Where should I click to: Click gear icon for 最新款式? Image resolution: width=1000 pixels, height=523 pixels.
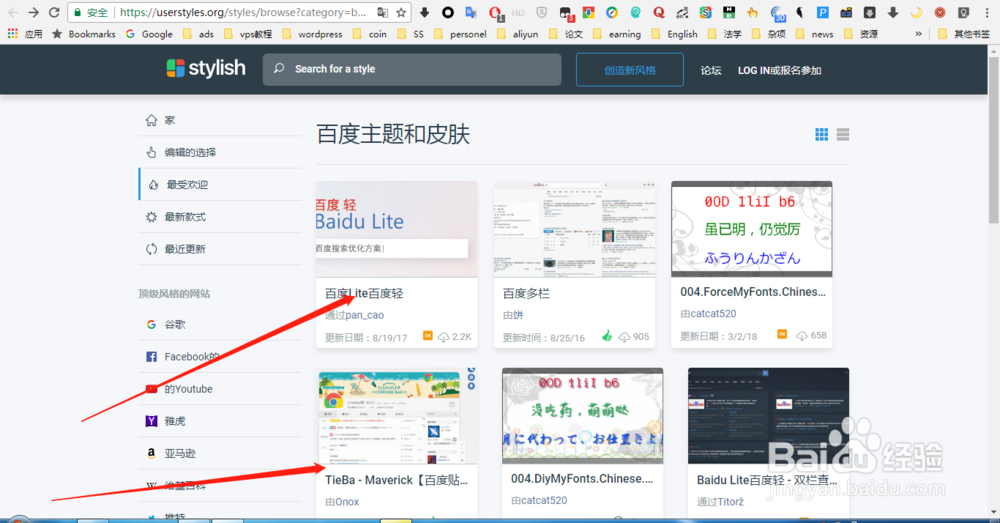point(151,217)
